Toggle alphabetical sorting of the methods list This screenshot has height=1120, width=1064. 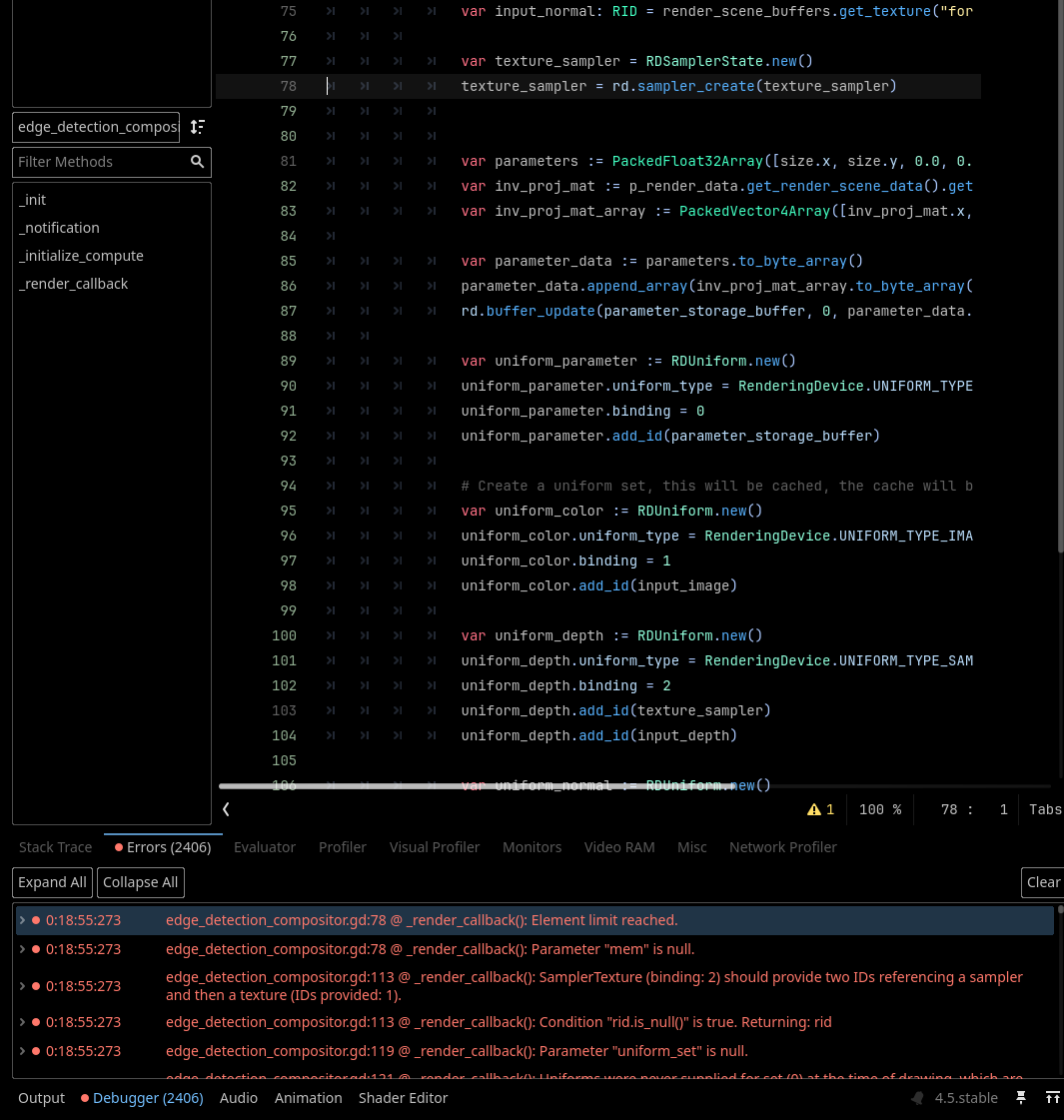coord(198,127)
